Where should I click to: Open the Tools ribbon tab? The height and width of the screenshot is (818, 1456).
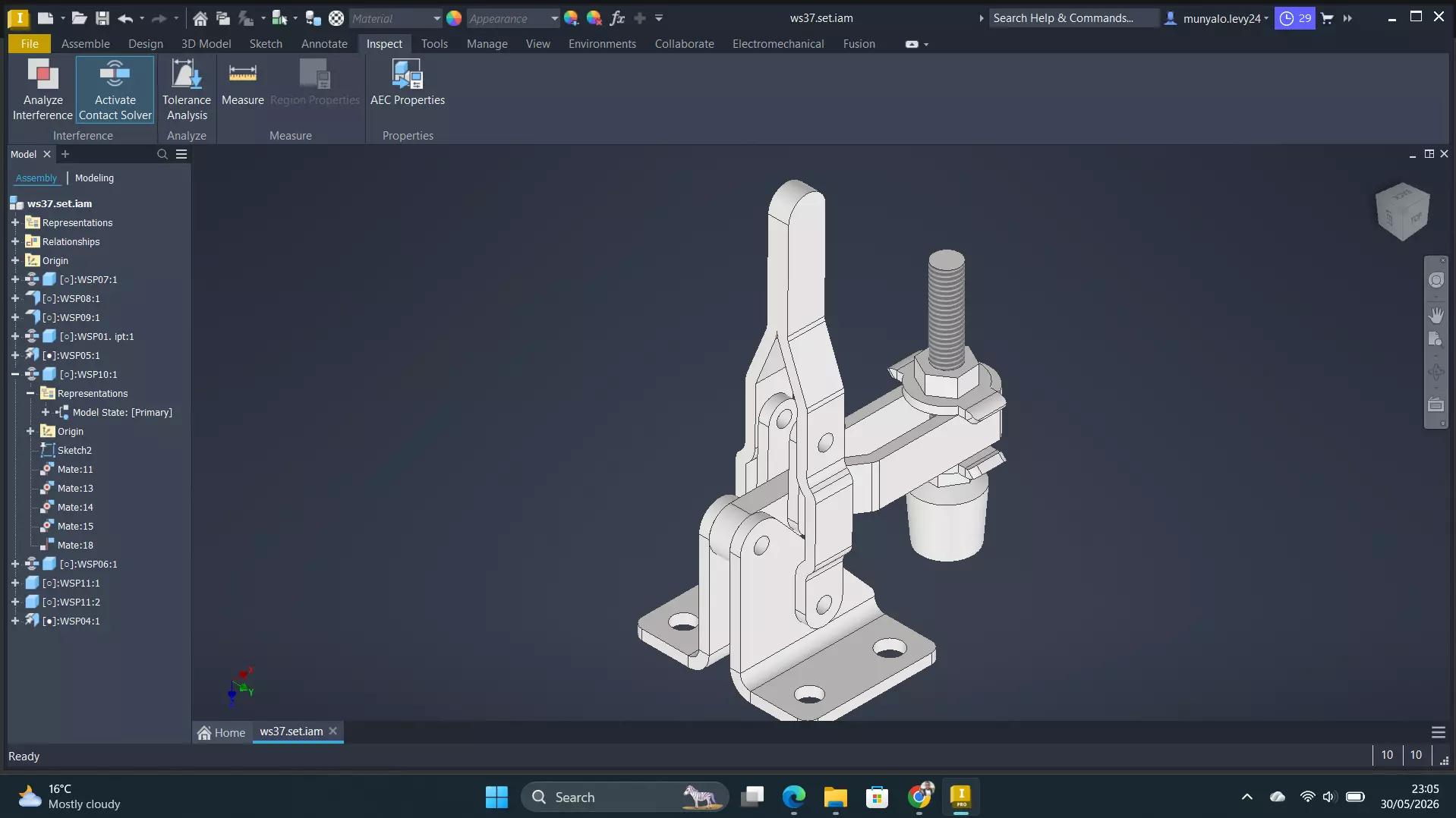point(434,44)
